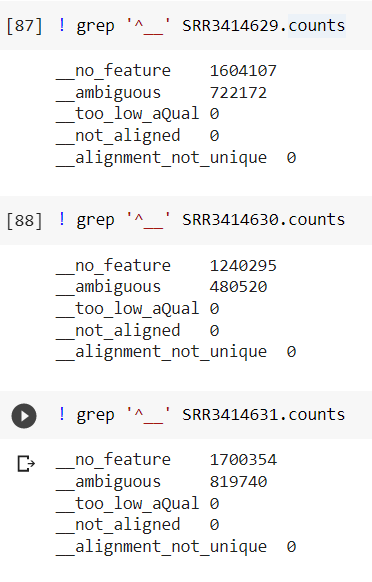This screenshot has height=582, width=372.
Task: Click the no_feature value 1240295
Action: pyautogui.click(x=243, y=265)
